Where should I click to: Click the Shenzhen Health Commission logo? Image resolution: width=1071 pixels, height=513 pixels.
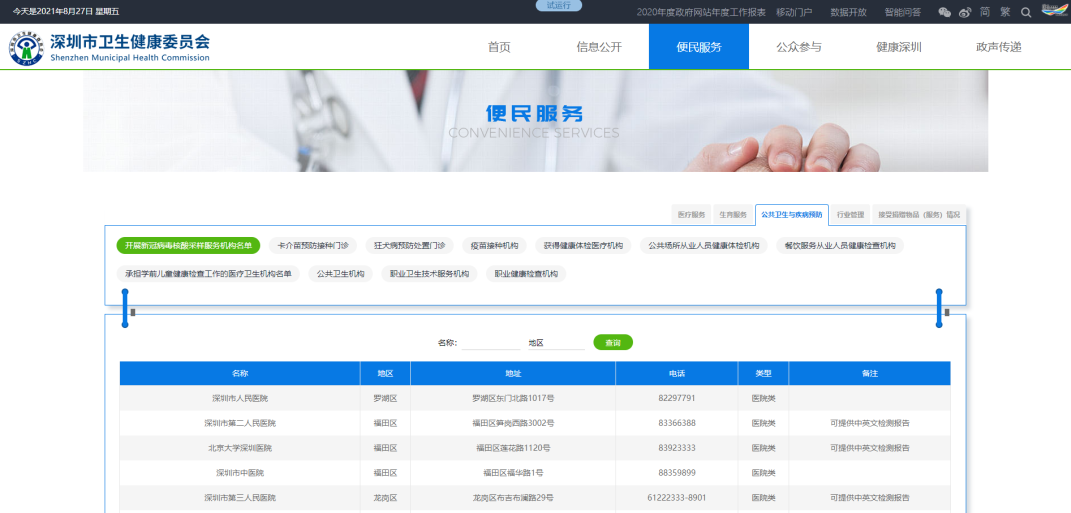(x=110, y=47)
